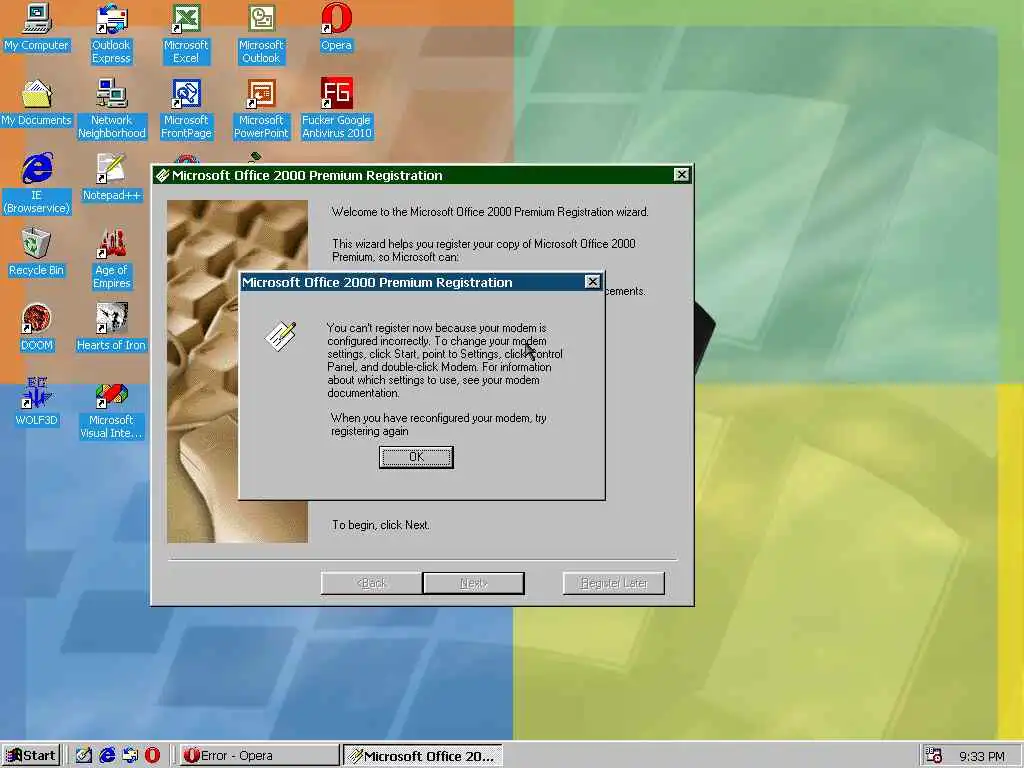Viewport: 1024px width, 768px height.
Task: Switch to Microsoft Office 2000 taskbar button
Action: pyautogui.click(x=423, y=756)
